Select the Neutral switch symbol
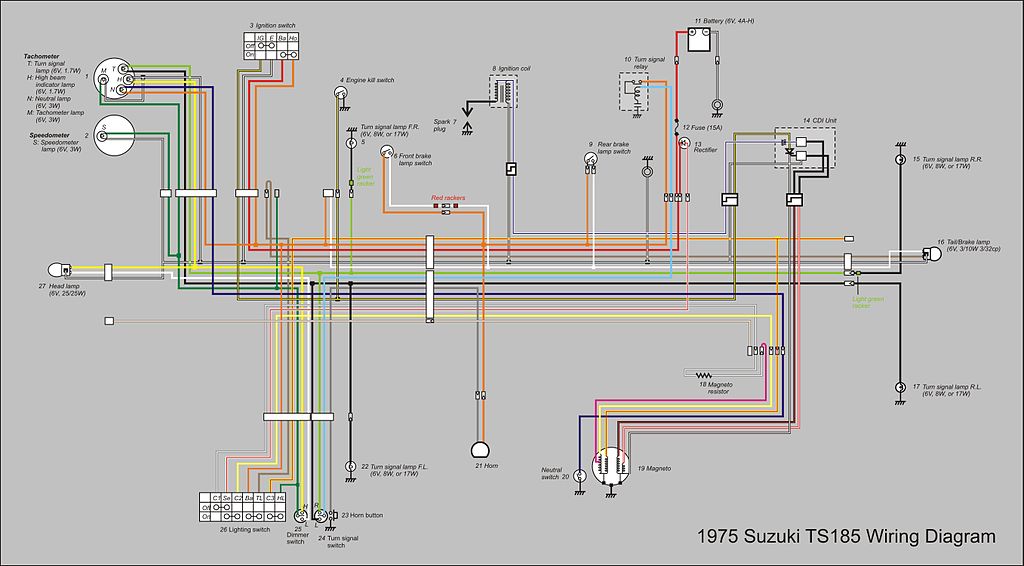 tap(579, 476)
